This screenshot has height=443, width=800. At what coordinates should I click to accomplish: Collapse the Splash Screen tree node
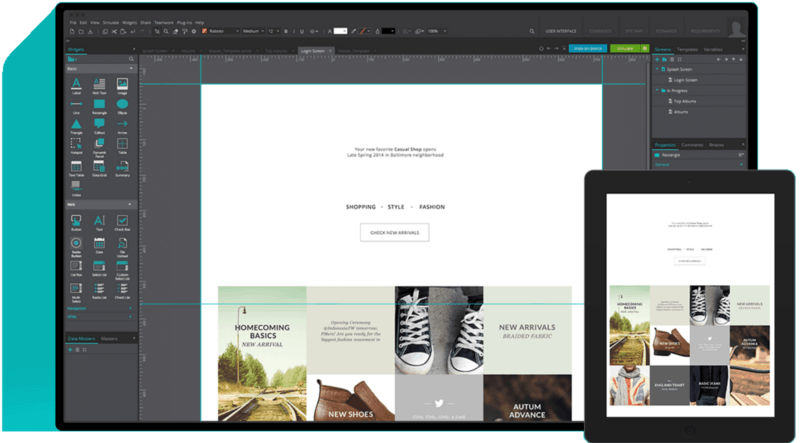click(657, 69)
